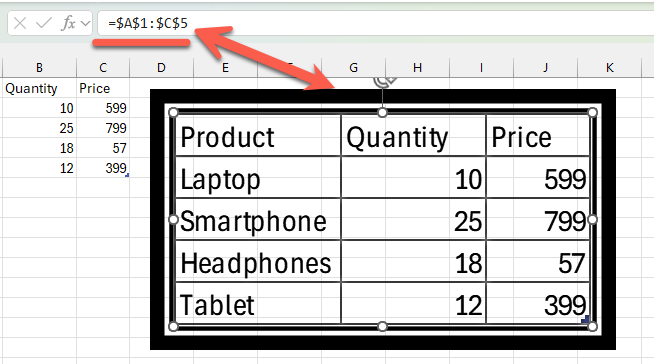Select the column K header
The width and height of the screenshot is (654, 364).
click(610, 68)
